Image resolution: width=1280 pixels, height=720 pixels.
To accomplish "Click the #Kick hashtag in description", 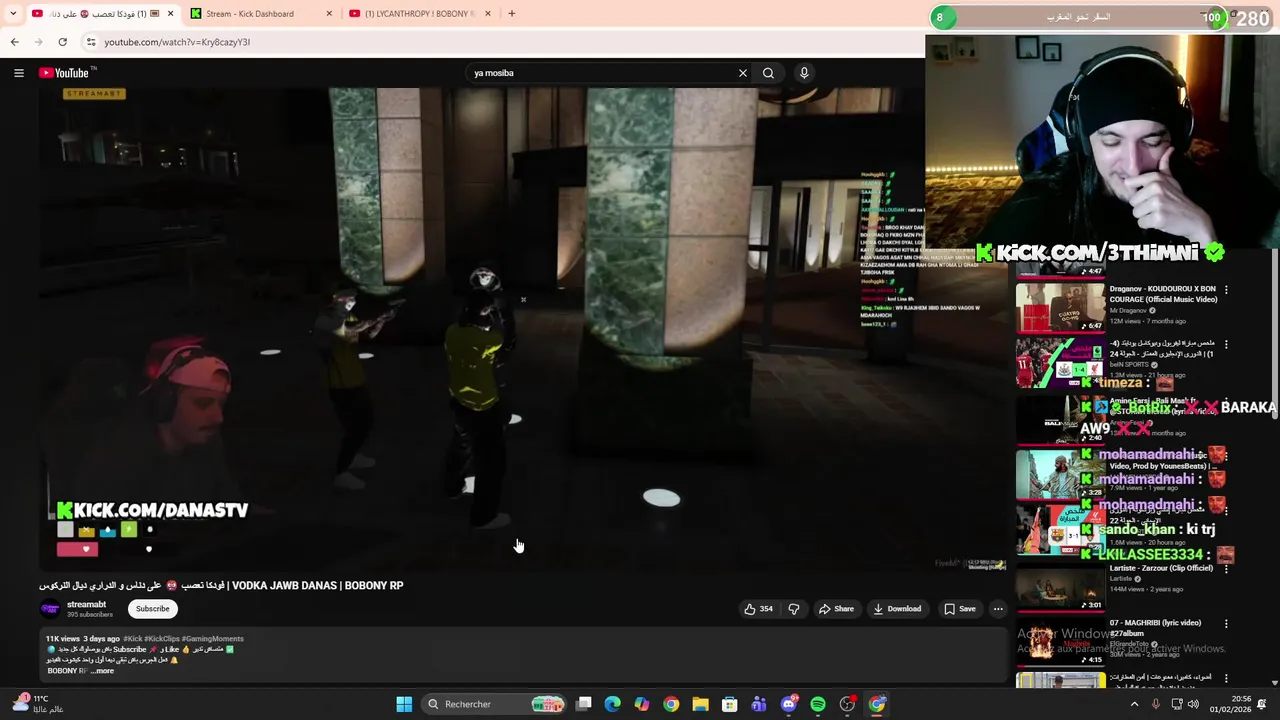I will pyautogui.click(x=133, y=639).
